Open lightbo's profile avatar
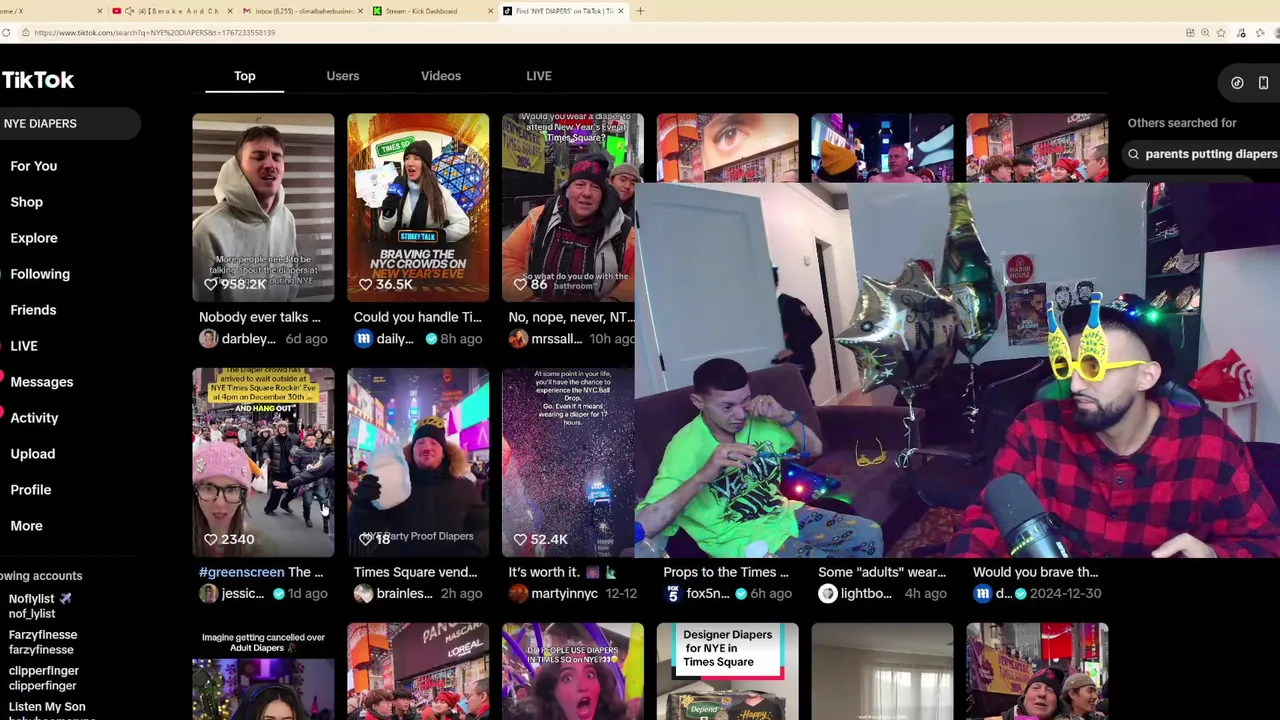The height and width of the screenshot is (720, 1280). tap(827, 594)
